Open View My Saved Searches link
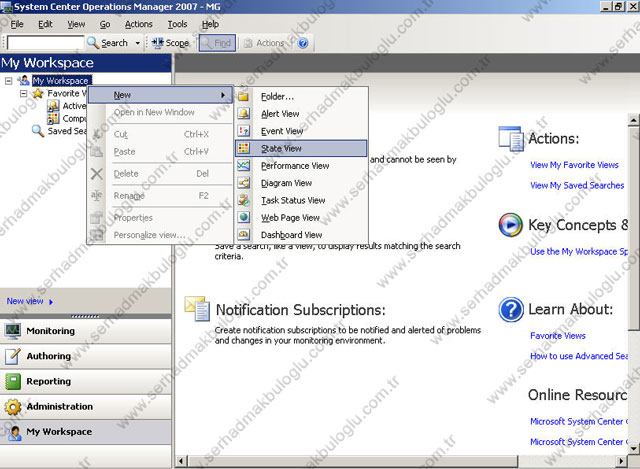This screenshot has height=469, width=640. coord(577,185)
